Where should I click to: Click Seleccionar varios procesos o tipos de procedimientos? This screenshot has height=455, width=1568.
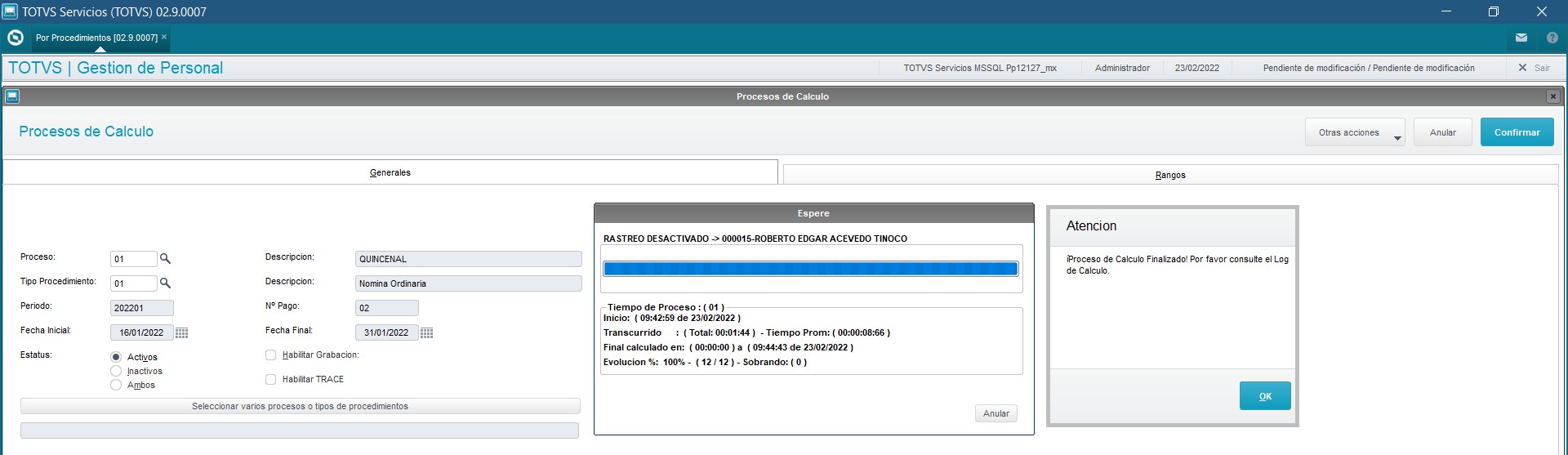(300, 406)
